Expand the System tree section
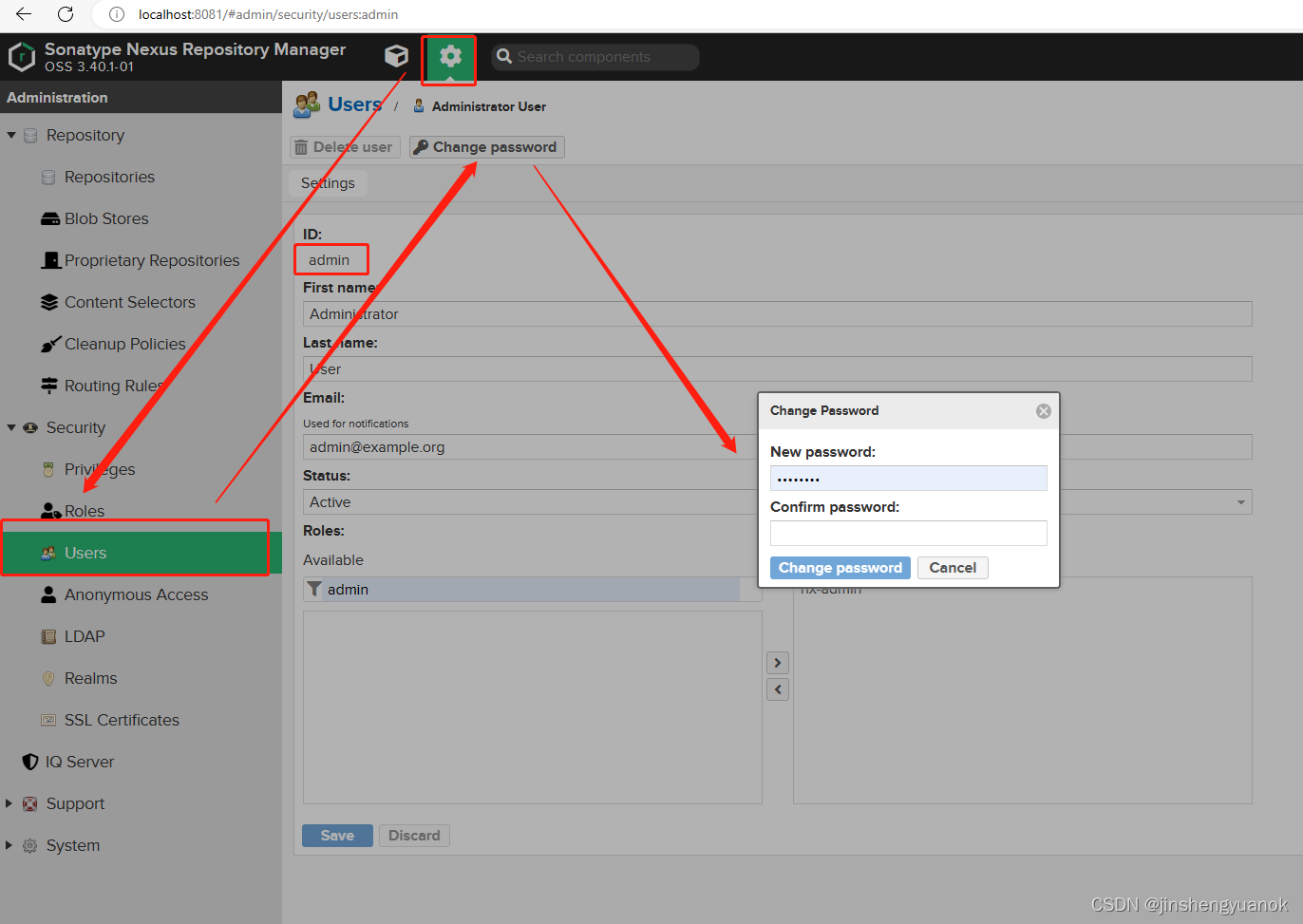Image resolution: width=1303 pixels, height=924 pixels. (9, 845)
